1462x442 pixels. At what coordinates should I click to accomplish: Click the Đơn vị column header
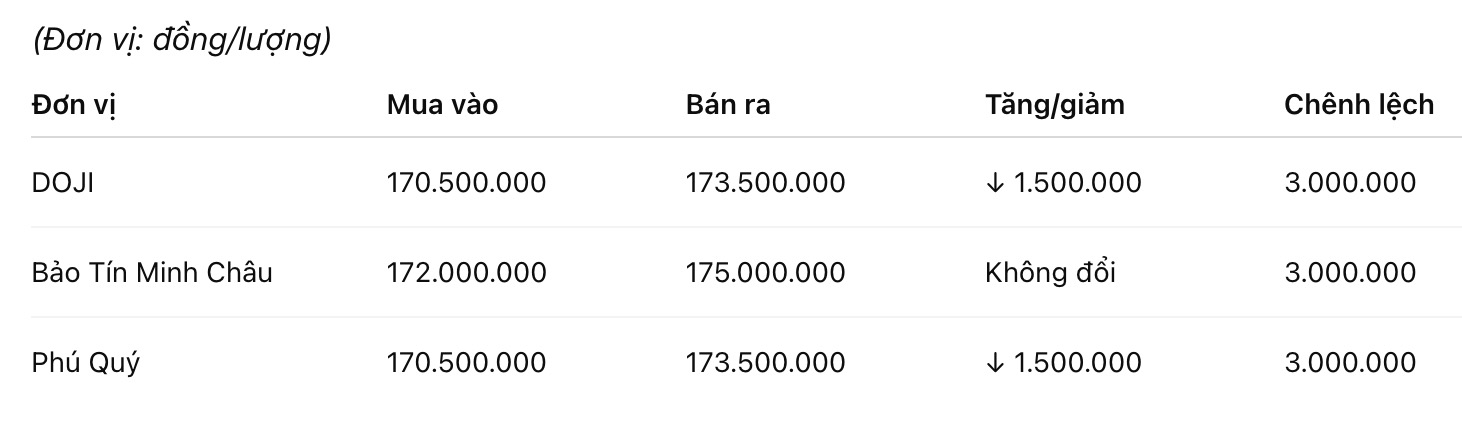tap(75, 105)
